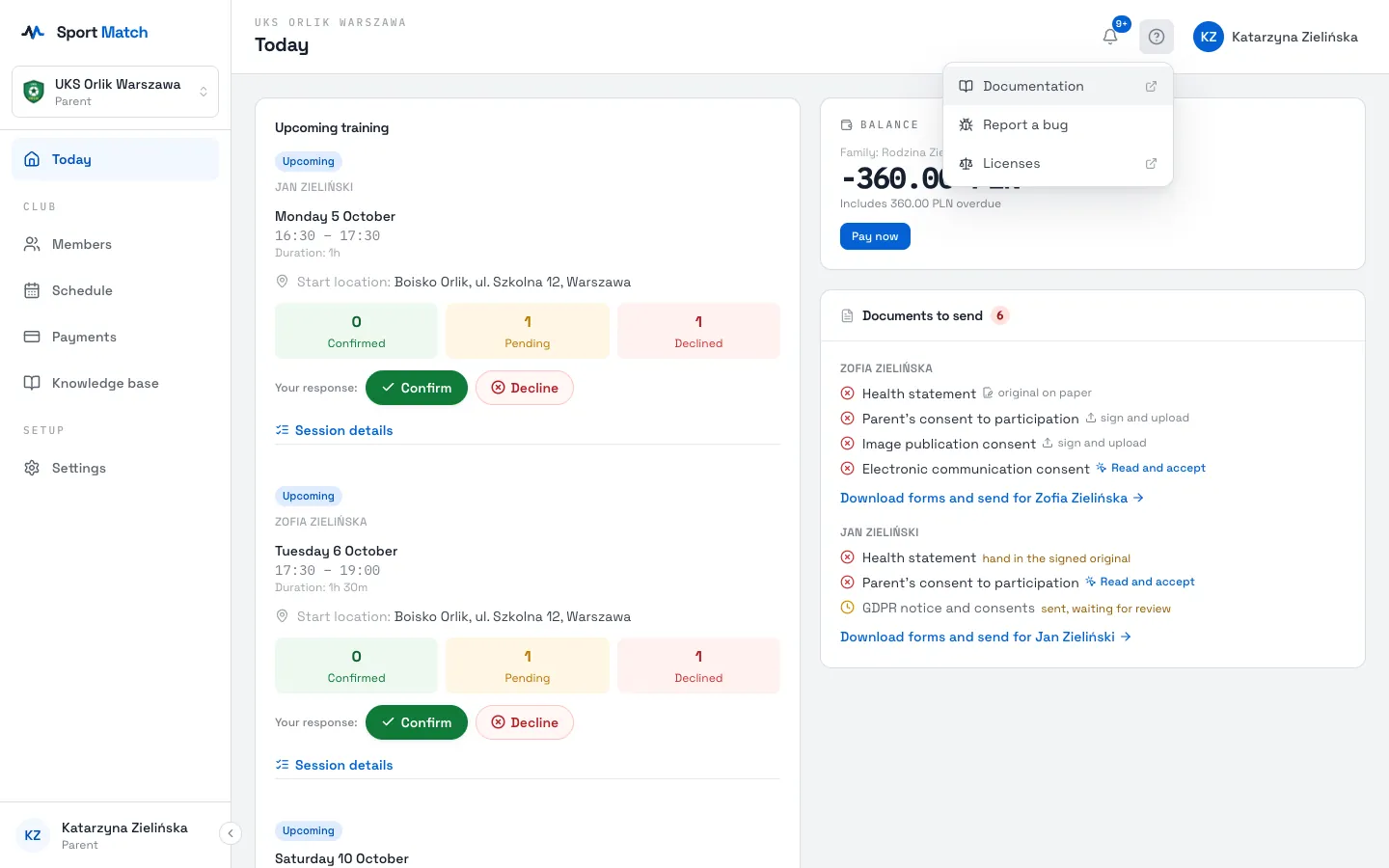1389x868 pixels.
Task: Open the notifications bell icon
Action: coord(1110,37)
